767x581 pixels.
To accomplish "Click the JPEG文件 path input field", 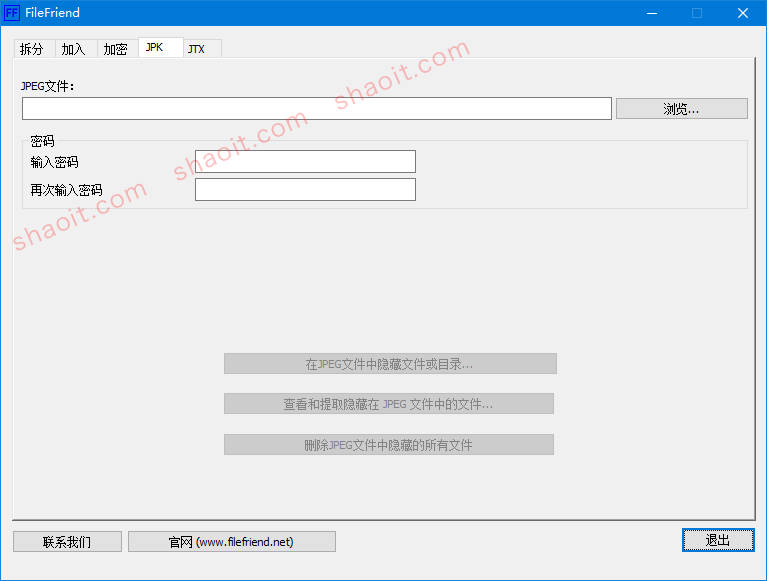I will coord(317,108).
